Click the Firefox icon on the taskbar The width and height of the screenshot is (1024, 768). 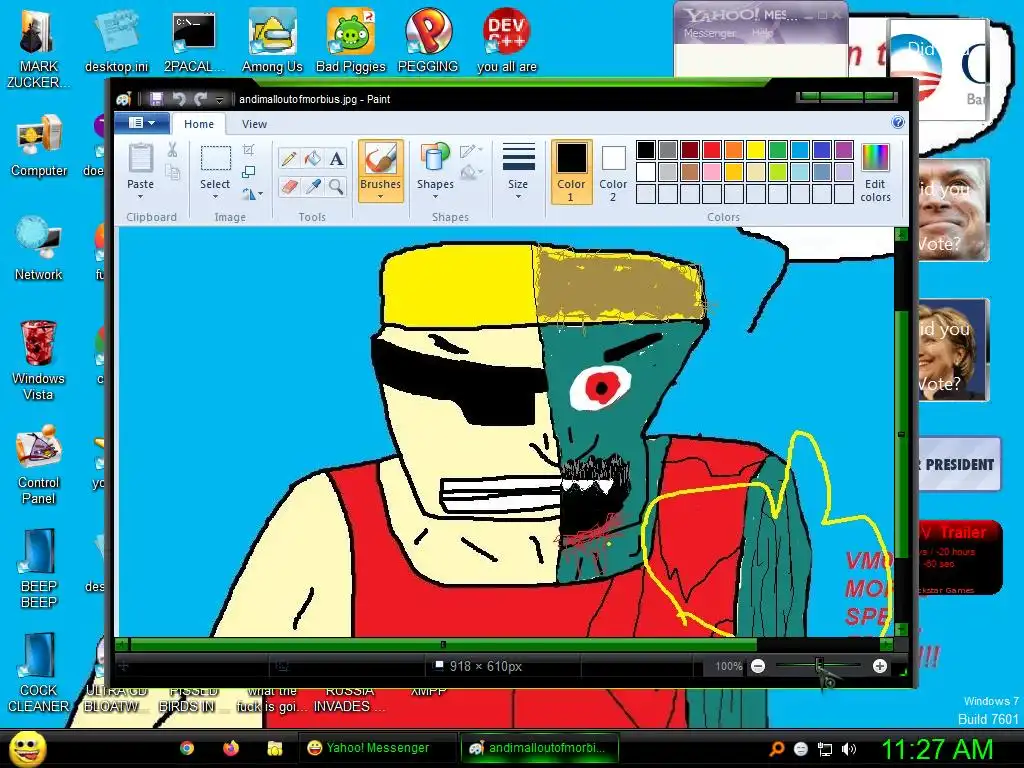tap(231, 748)
